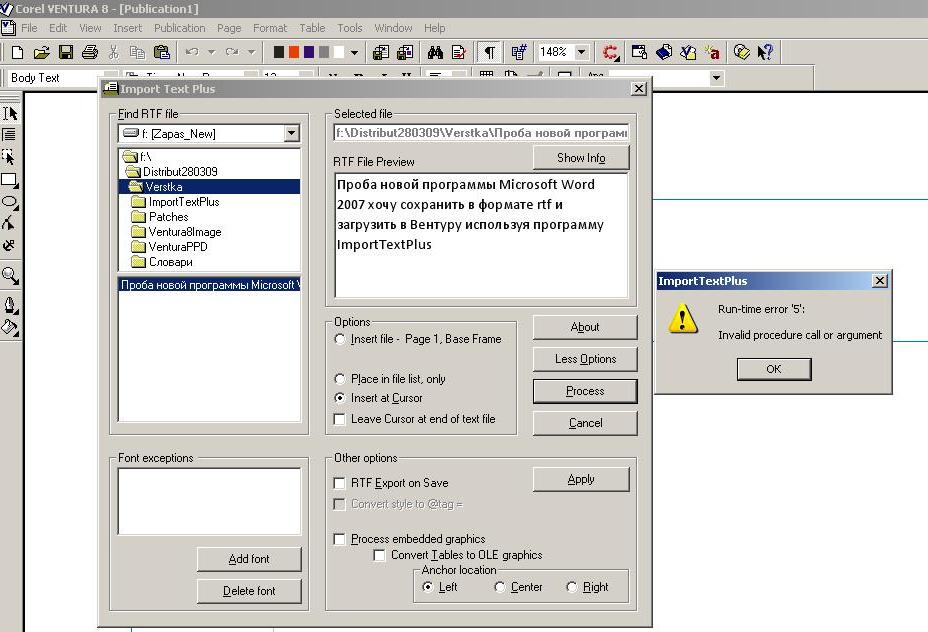Open the property bar dropdown right of the dialog
Image resolution: width=928 pixels, height=632 pixels.
[716, 78]
